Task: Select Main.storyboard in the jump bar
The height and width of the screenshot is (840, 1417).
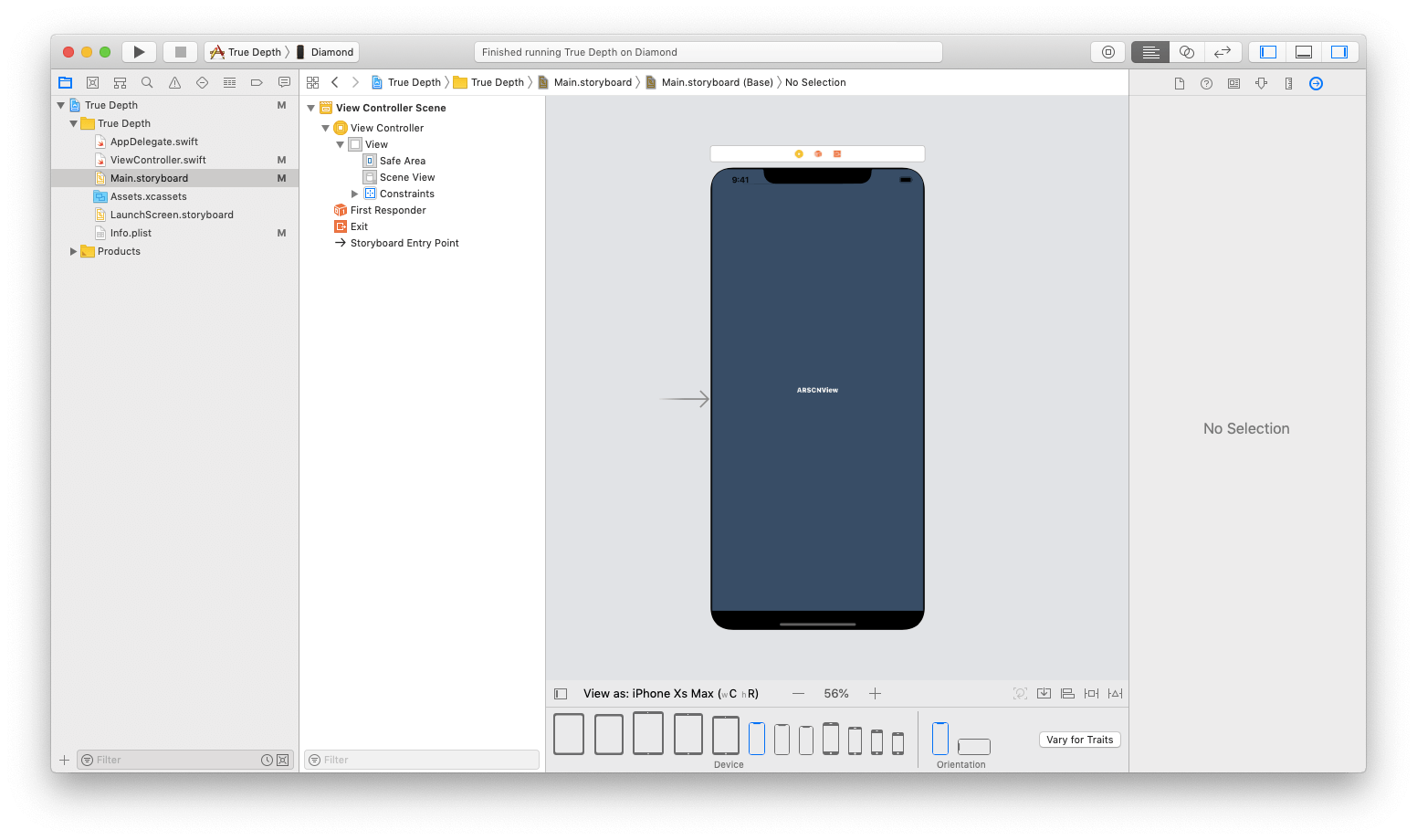Action: tap(594, 82)
